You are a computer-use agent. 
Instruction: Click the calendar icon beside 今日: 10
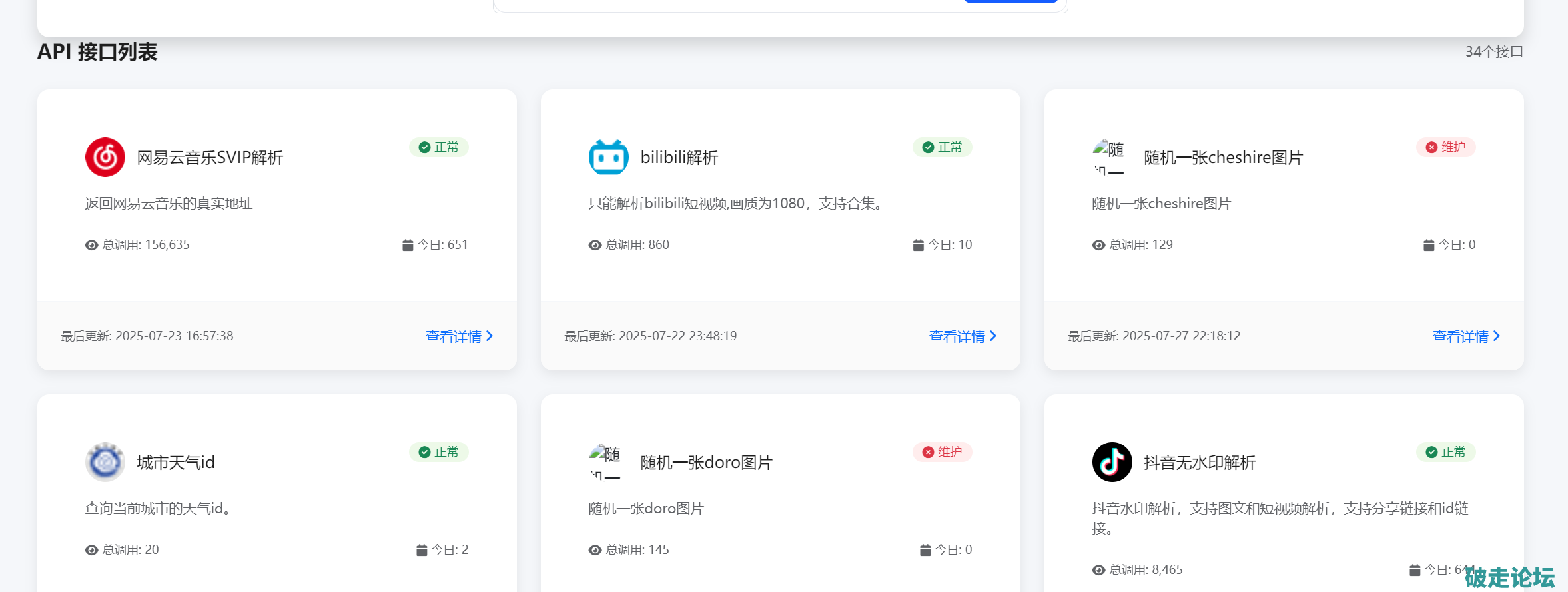tap(918, 245)
